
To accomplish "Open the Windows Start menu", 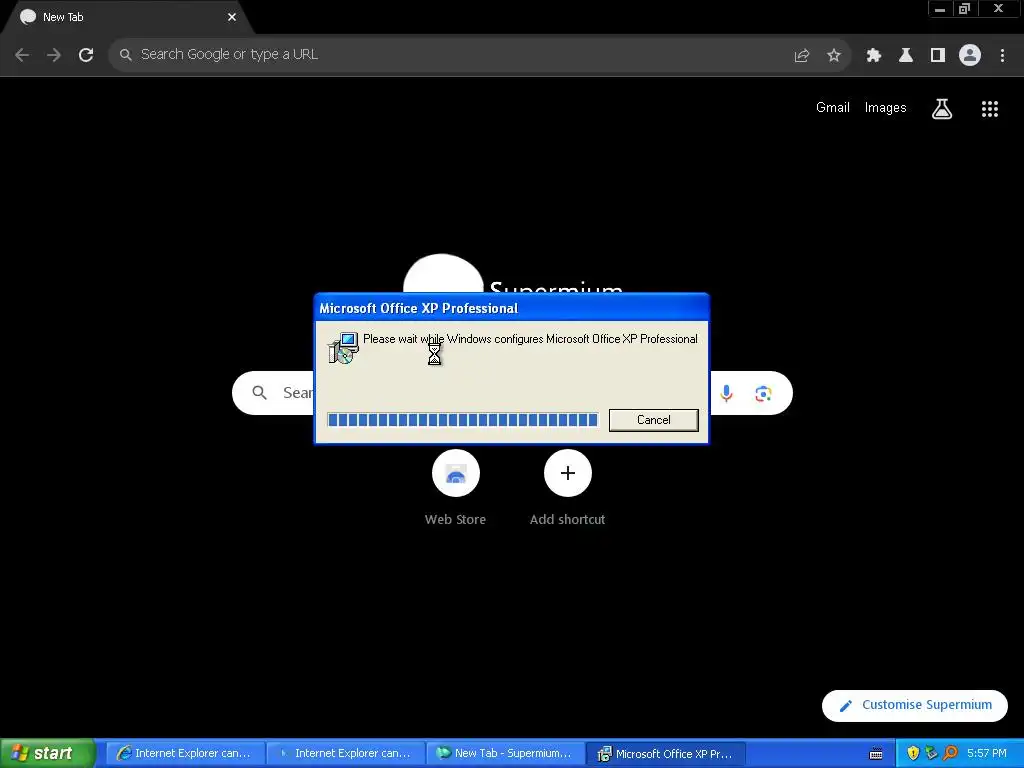I will (x=48, y=753).
